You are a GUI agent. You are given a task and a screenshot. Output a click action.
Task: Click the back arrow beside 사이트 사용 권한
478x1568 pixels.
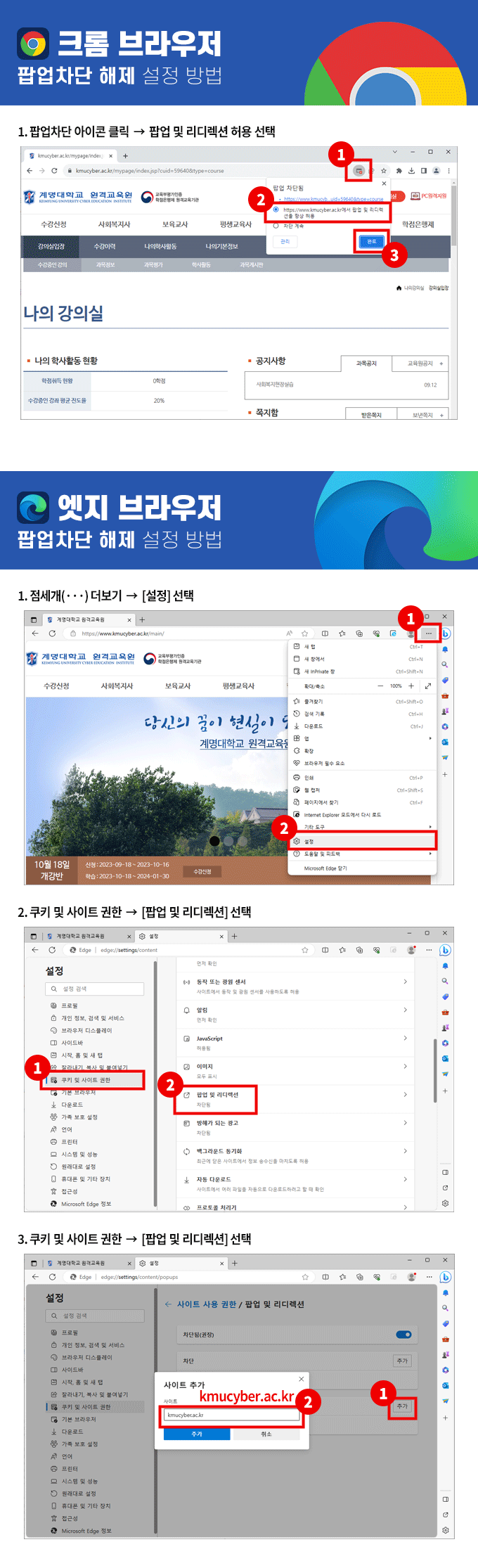(168, 1304)
